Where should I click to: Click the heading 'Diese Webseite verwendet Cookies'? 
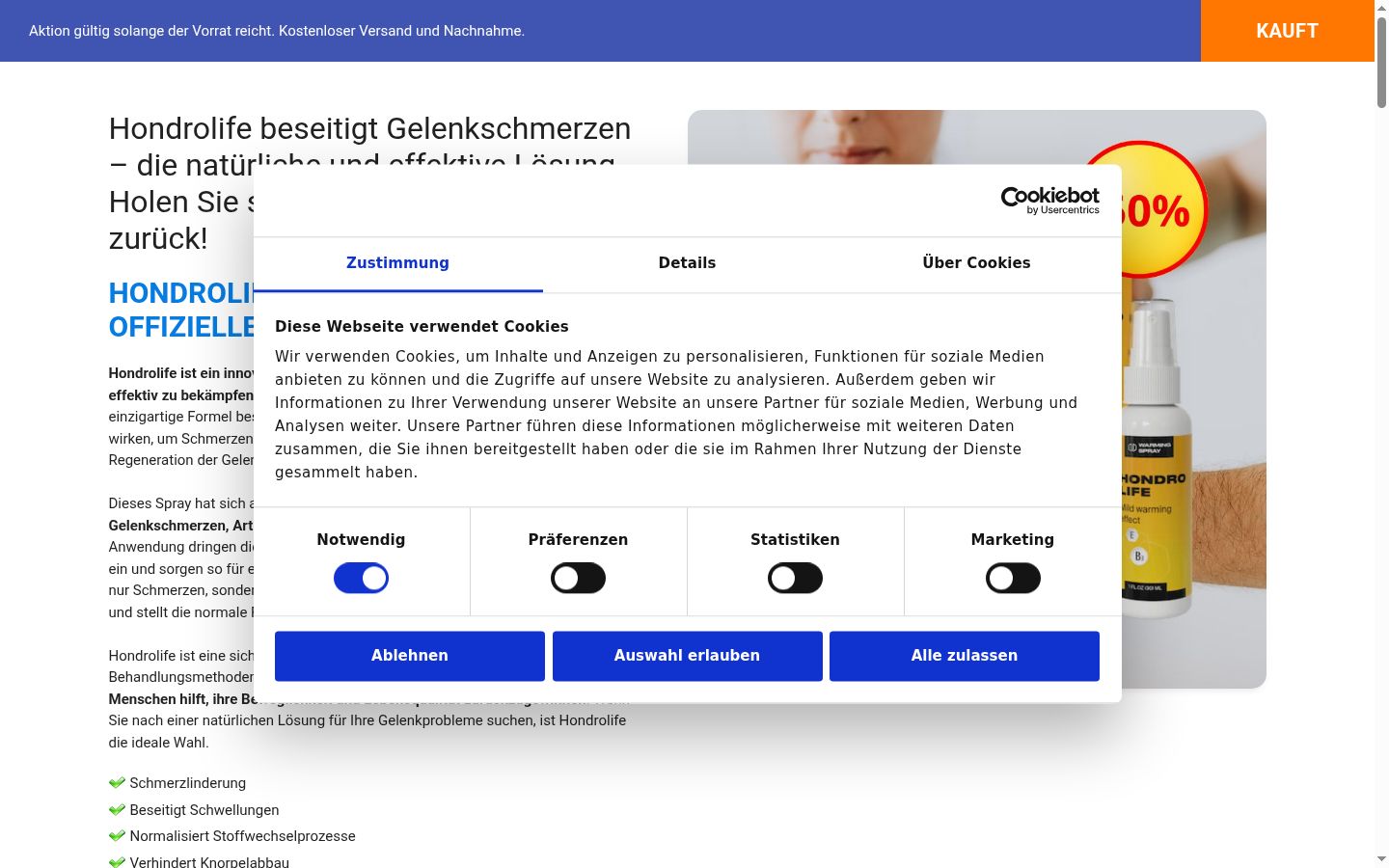[422, 326]
